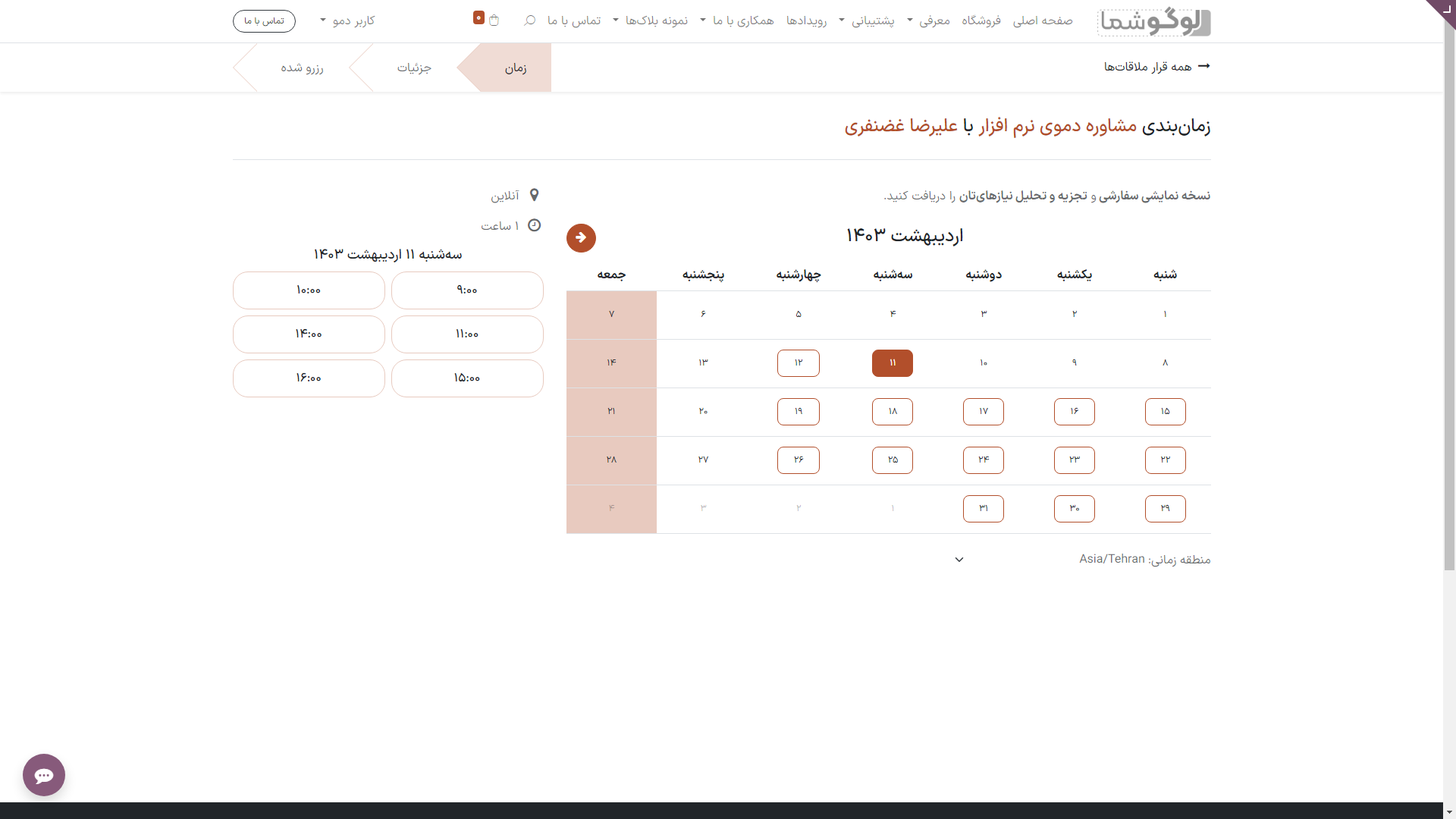
Task: Select day ۲۳ on the calendar
Action: click(x=1074, y=460)
